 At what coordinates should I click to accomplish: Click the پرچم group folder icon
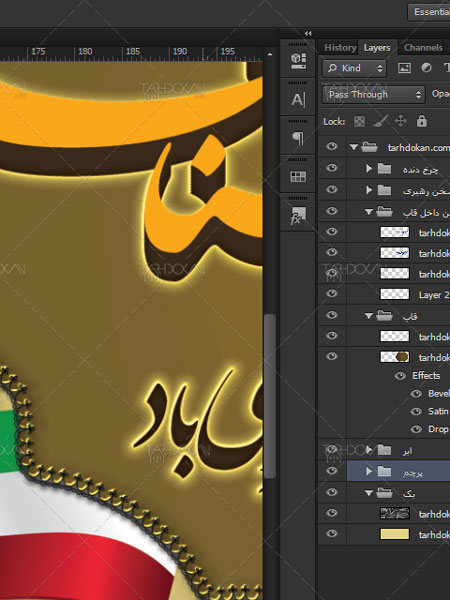[384, 471]
